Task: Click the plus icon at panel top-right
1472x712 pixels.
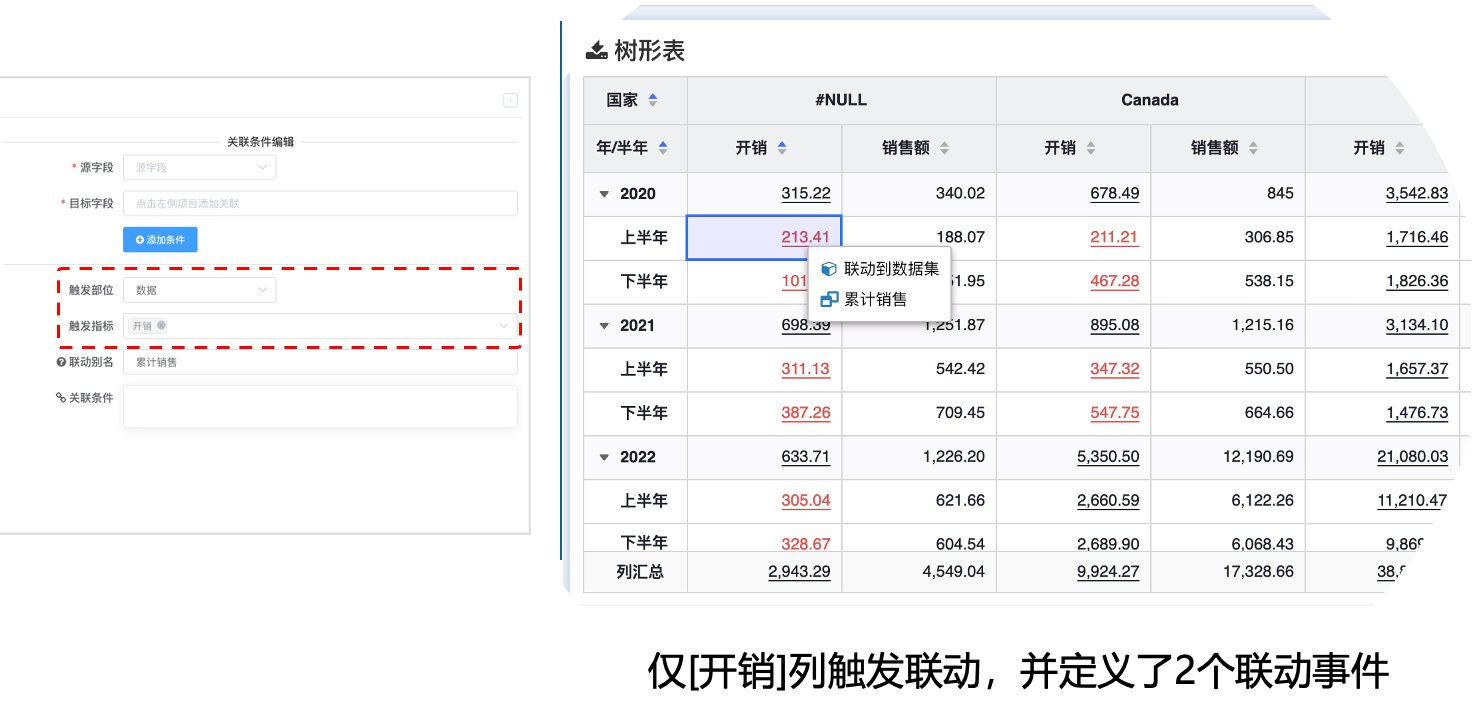Action: point(510,100)
